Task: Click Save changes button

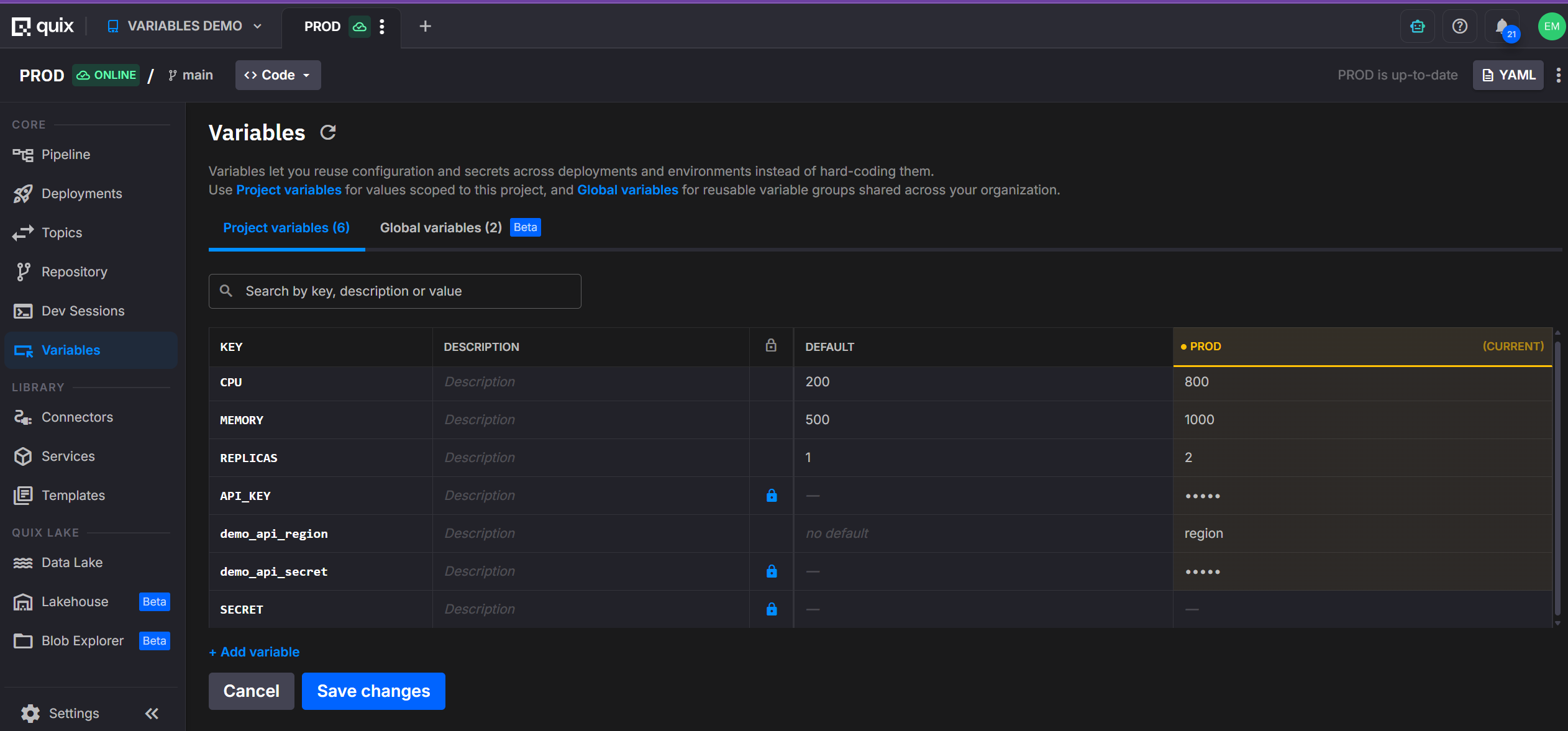Action: tap(373, 691)
